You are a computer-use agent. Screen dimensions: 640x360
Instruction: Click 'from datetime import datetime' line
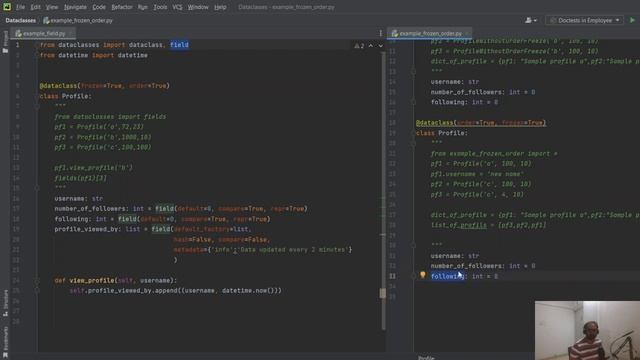pos(93,55)
